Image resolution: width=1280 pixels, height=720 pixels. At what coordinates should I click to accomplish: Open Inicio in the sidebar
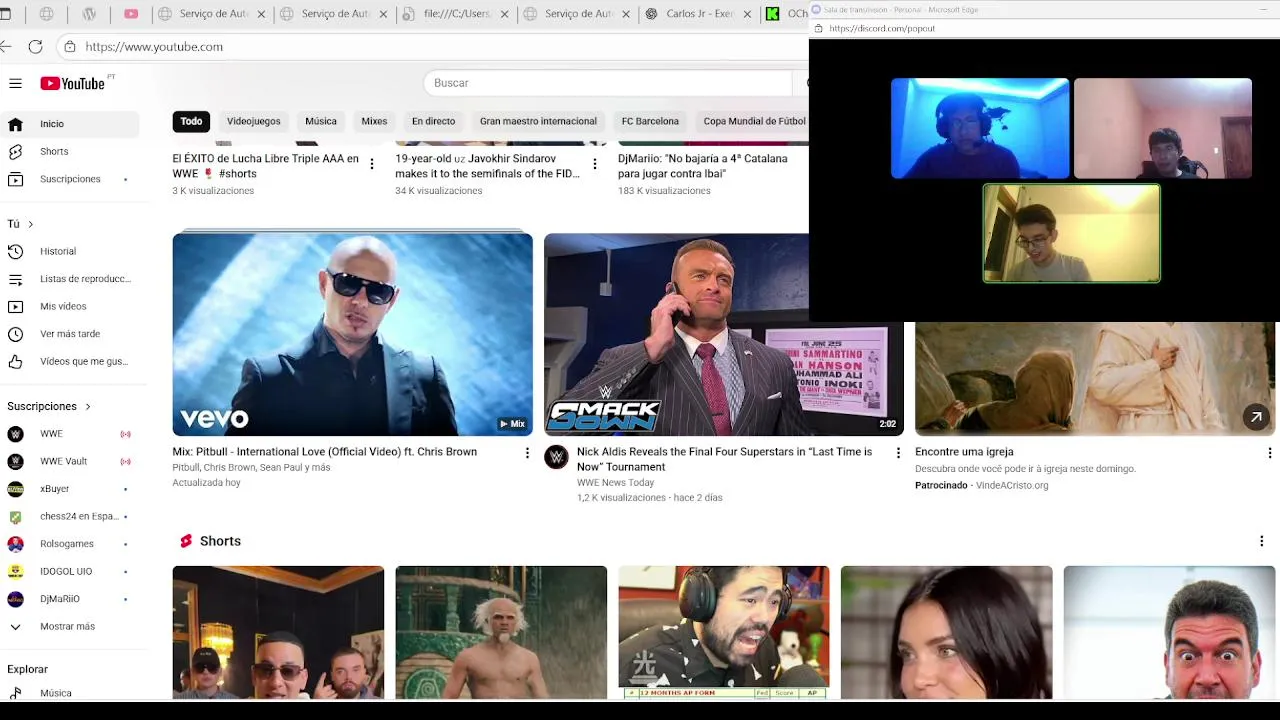pos(70,124)
